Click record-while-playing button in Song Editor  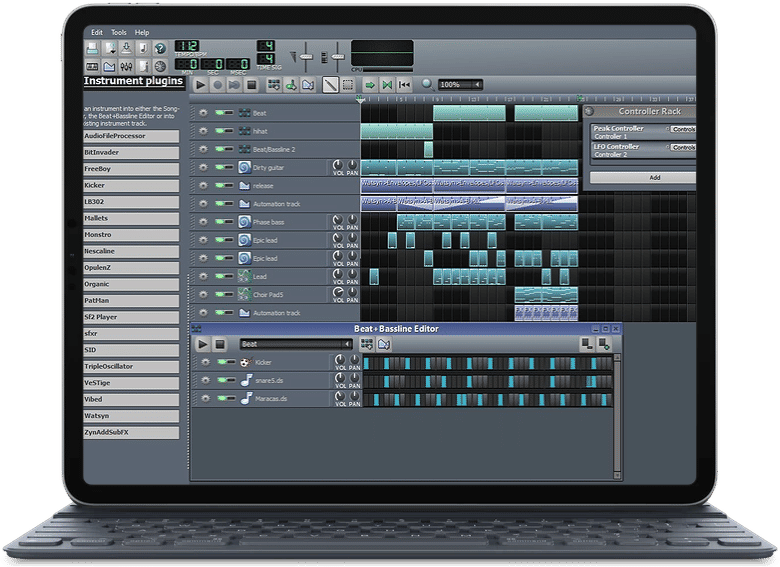coord(234,85)
